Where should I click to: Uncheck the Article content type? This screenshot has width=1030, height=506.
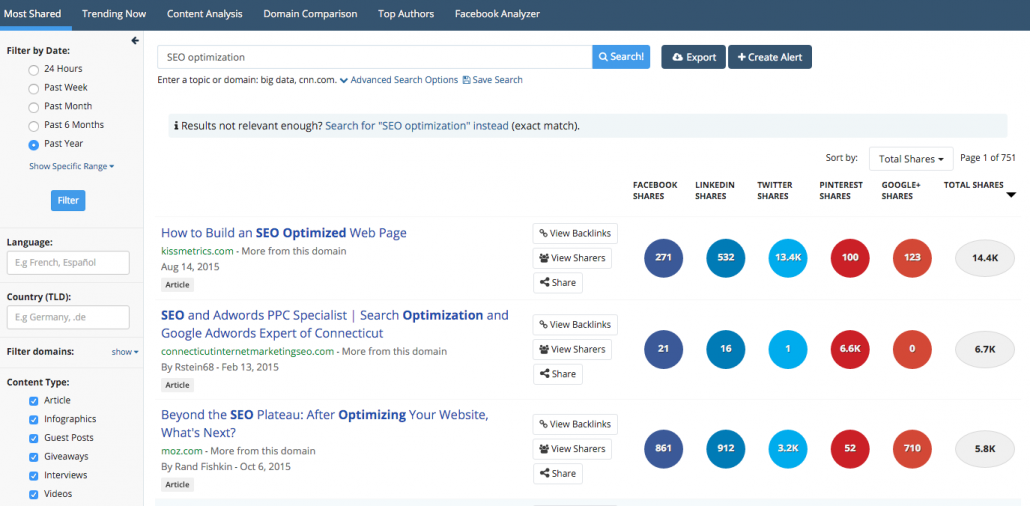34,401
